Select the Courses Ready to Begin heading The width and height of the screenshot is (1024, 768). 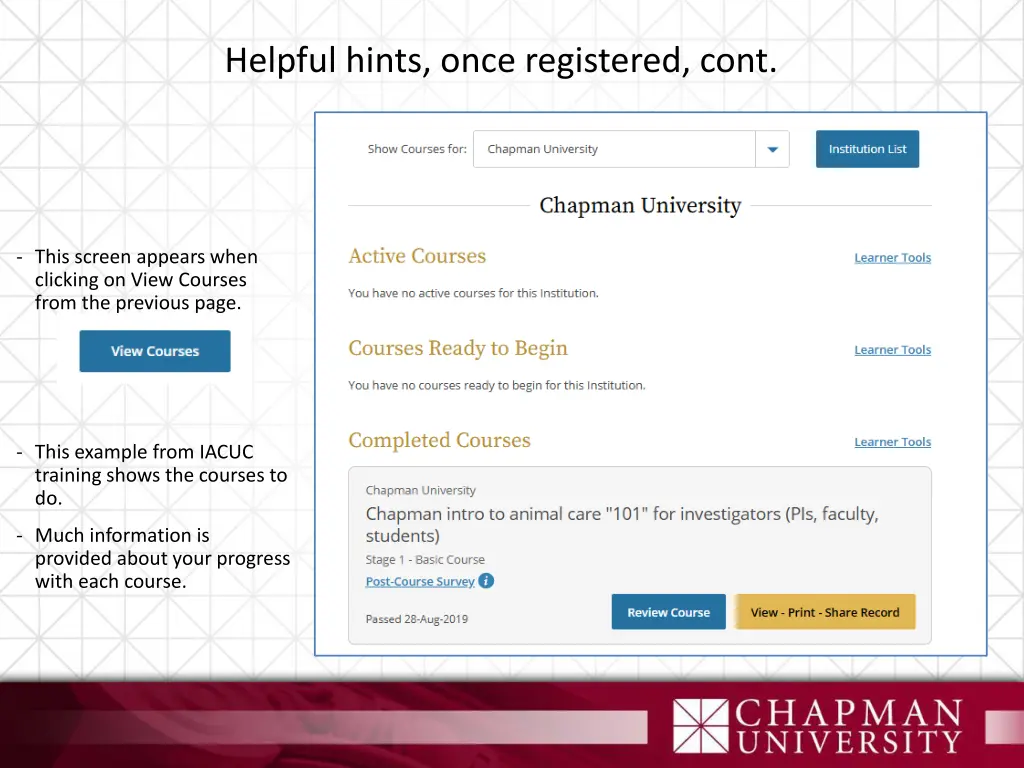pos(458,348)
